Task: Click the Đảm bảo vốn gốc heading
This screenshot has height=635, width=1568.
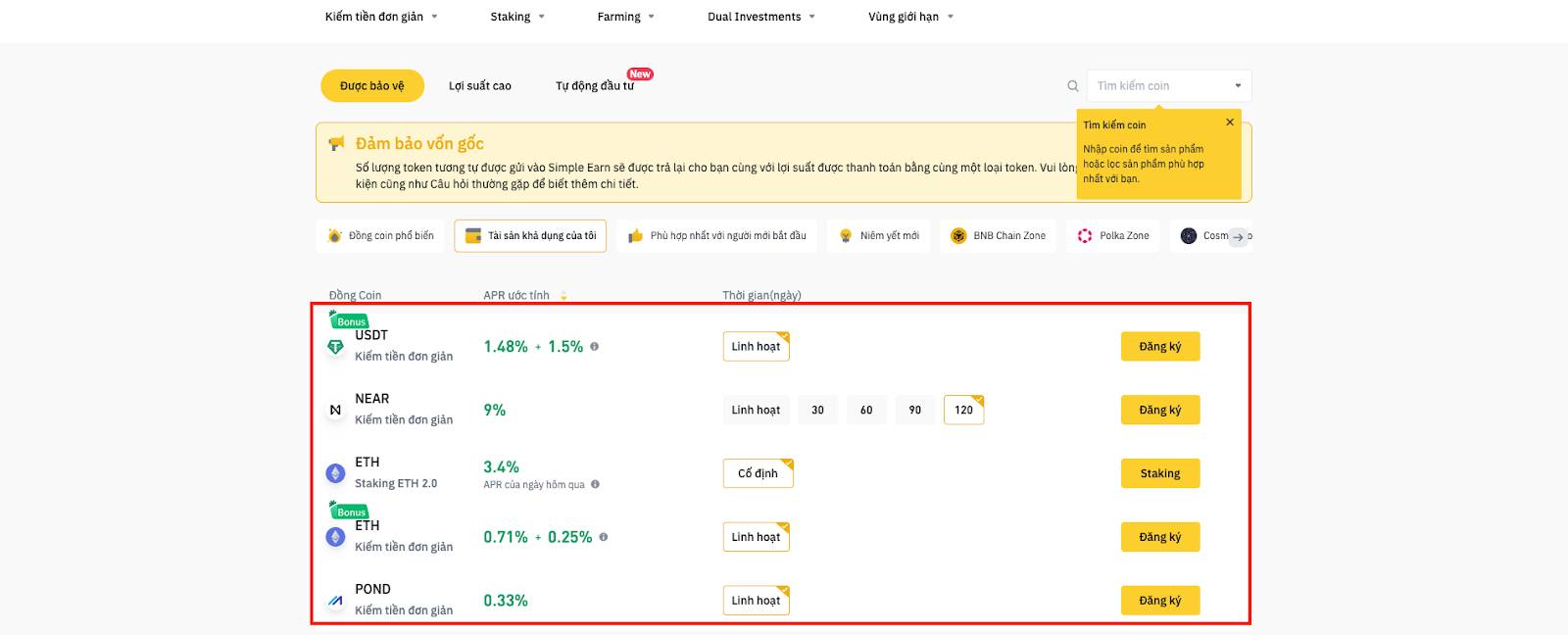Action: pyautogui.click(x=419, y=144)
